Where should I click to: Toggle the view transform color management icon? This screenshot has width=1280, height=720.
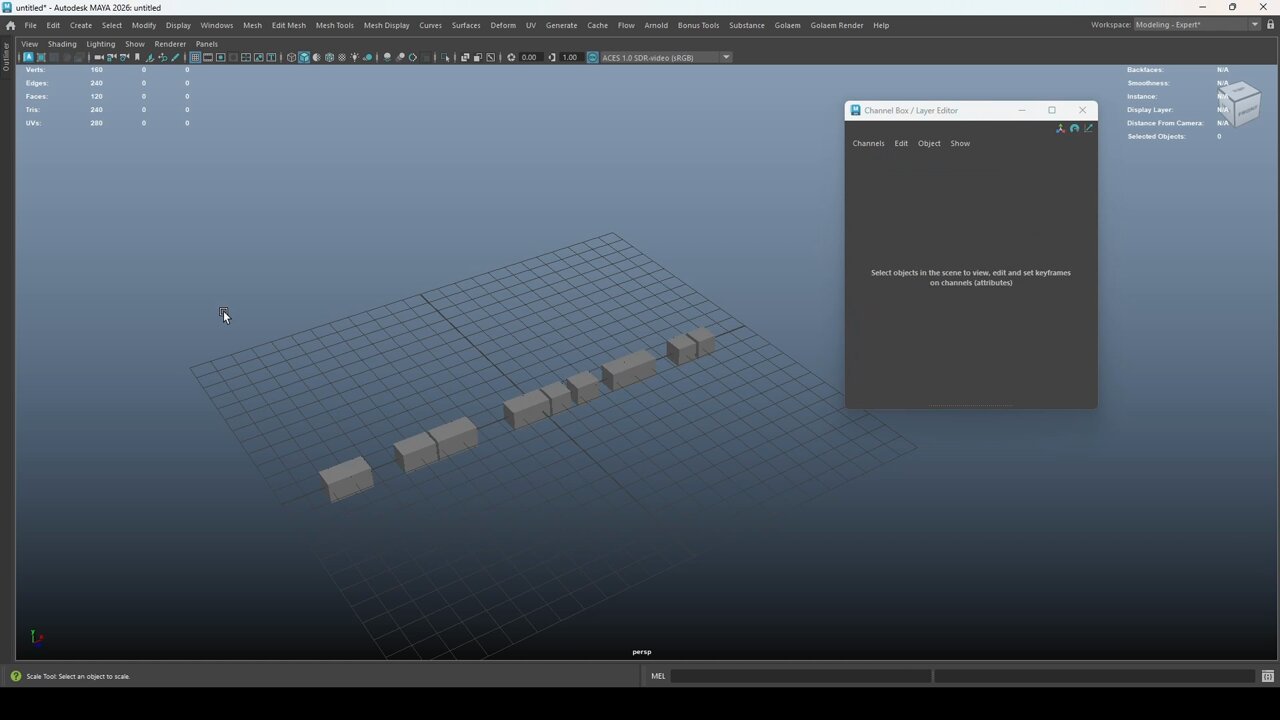592,57
